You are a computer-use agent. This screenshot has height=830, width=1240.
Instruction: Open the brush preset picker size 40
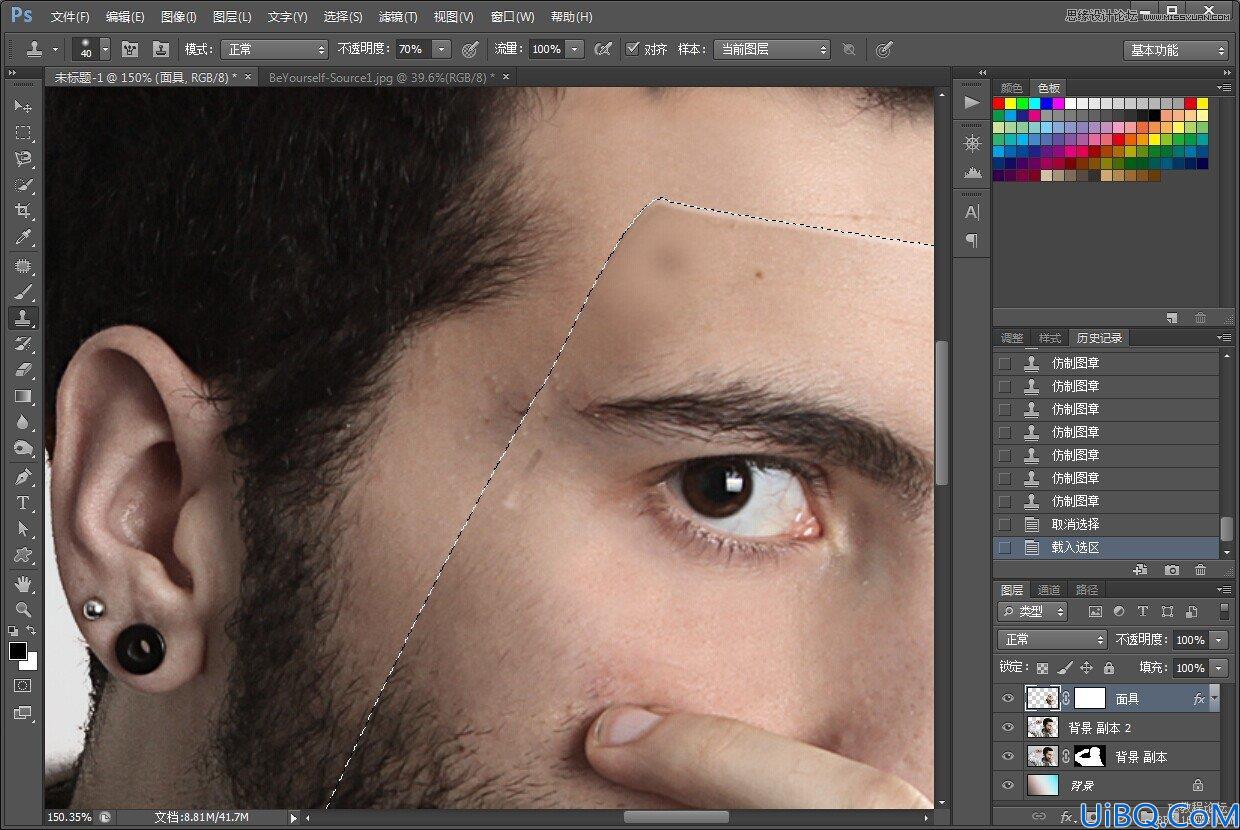(x=105, y=49)
